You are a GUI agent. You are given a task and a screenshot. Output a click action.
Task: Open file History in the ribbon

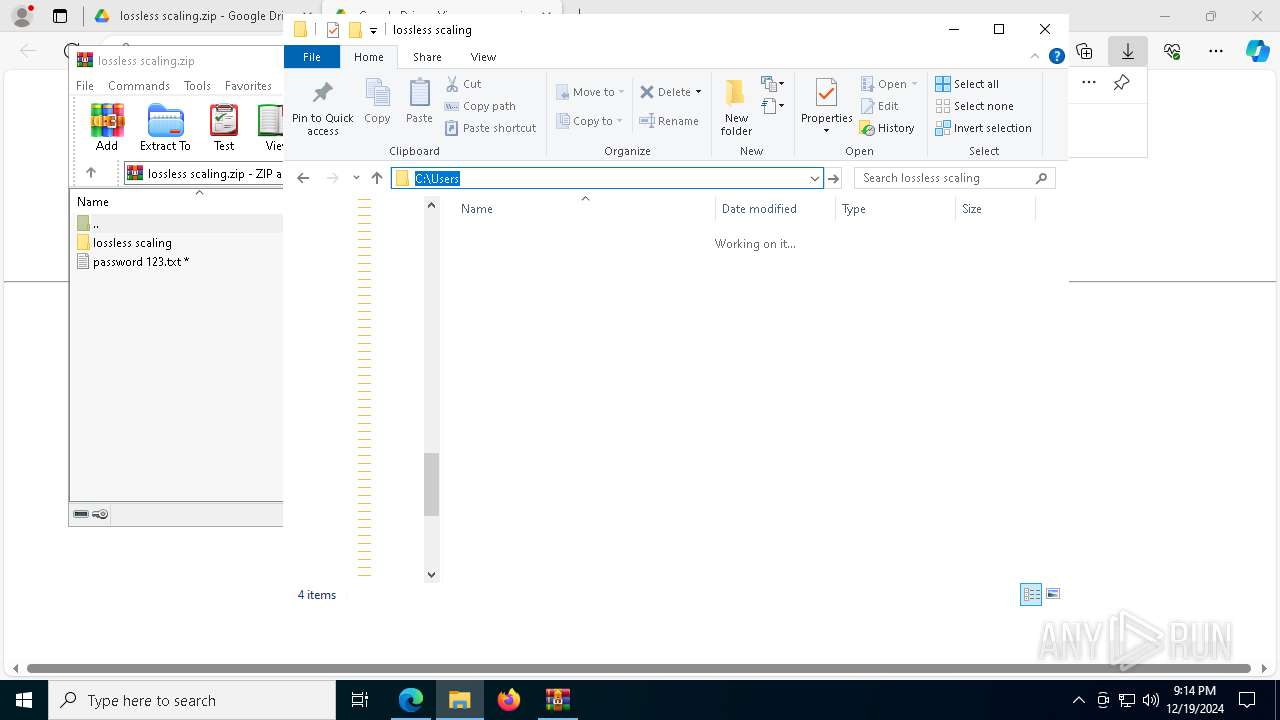pos(887,128)
